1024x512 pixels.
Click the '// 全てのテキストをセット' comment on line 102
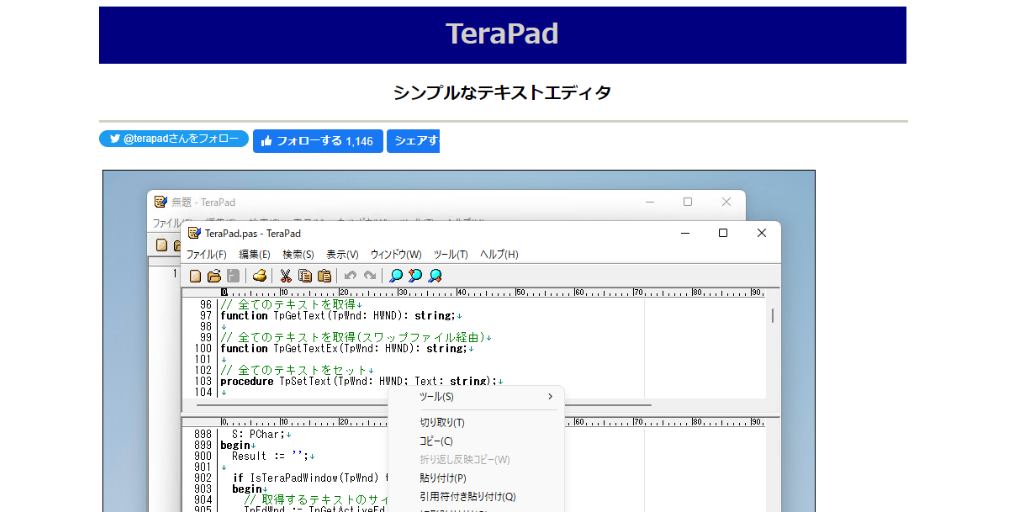click(x=295, y=371)
